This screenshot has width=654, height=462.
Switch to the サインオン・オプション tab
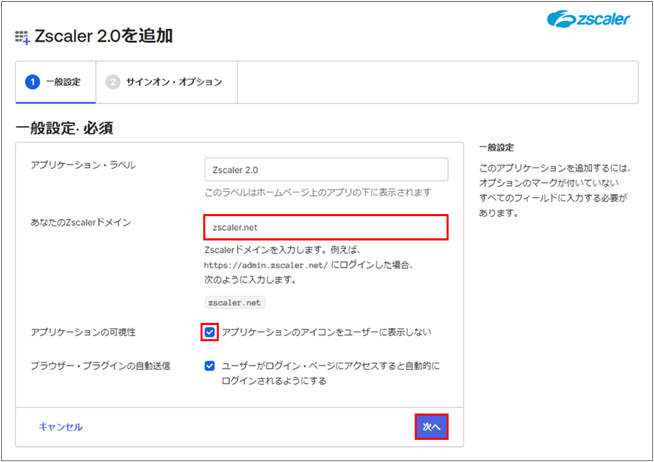[x=166, y=82]
